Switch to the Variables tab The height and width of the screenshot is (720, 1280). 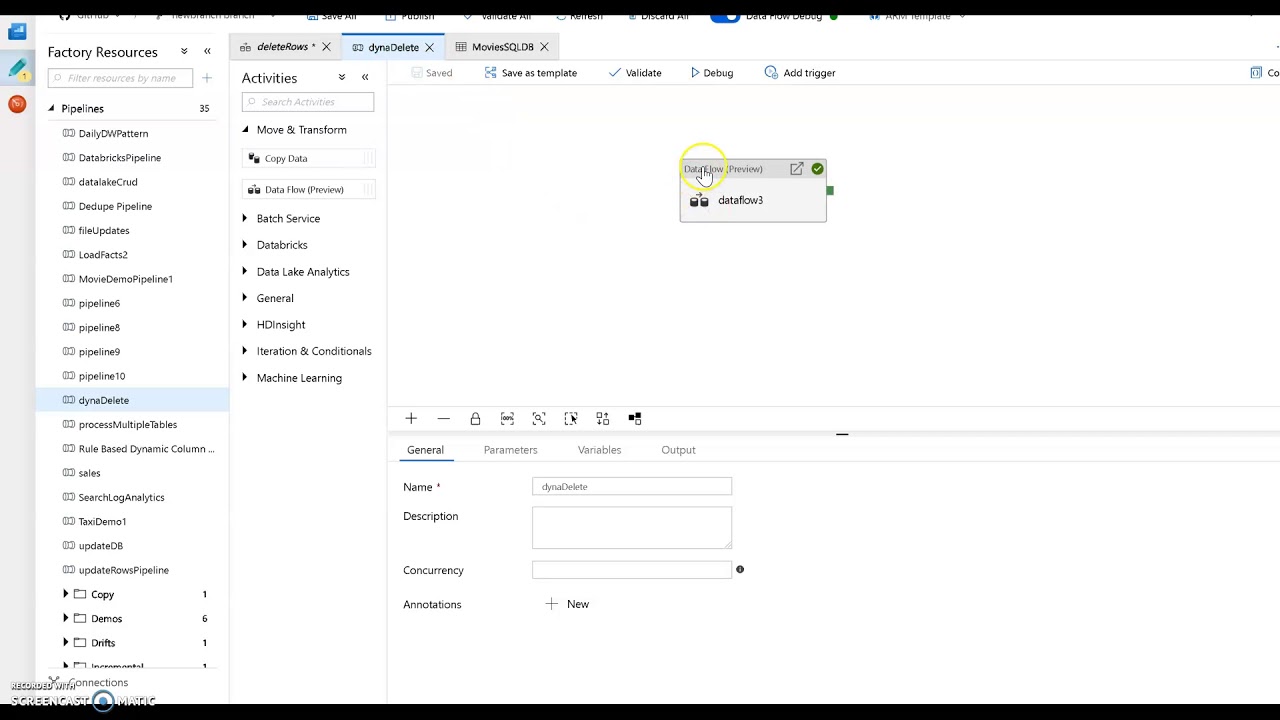pyautogui.click(x=599, y=450)
